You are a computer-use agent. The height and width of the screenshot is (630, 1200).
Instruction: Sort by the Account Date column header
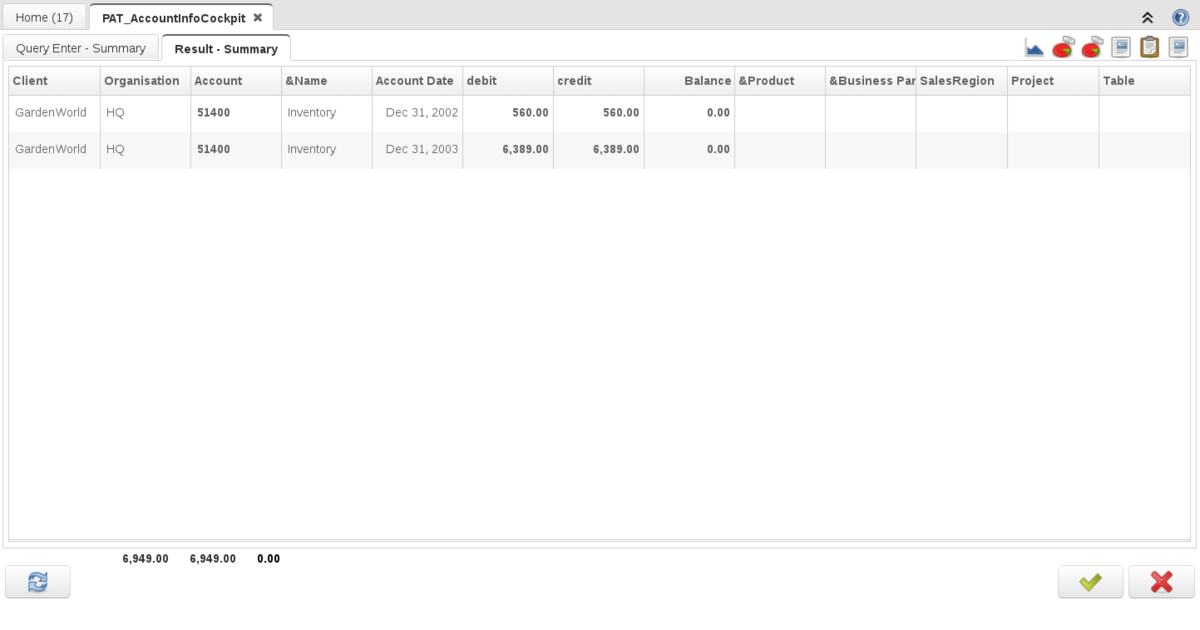point(415,81)
